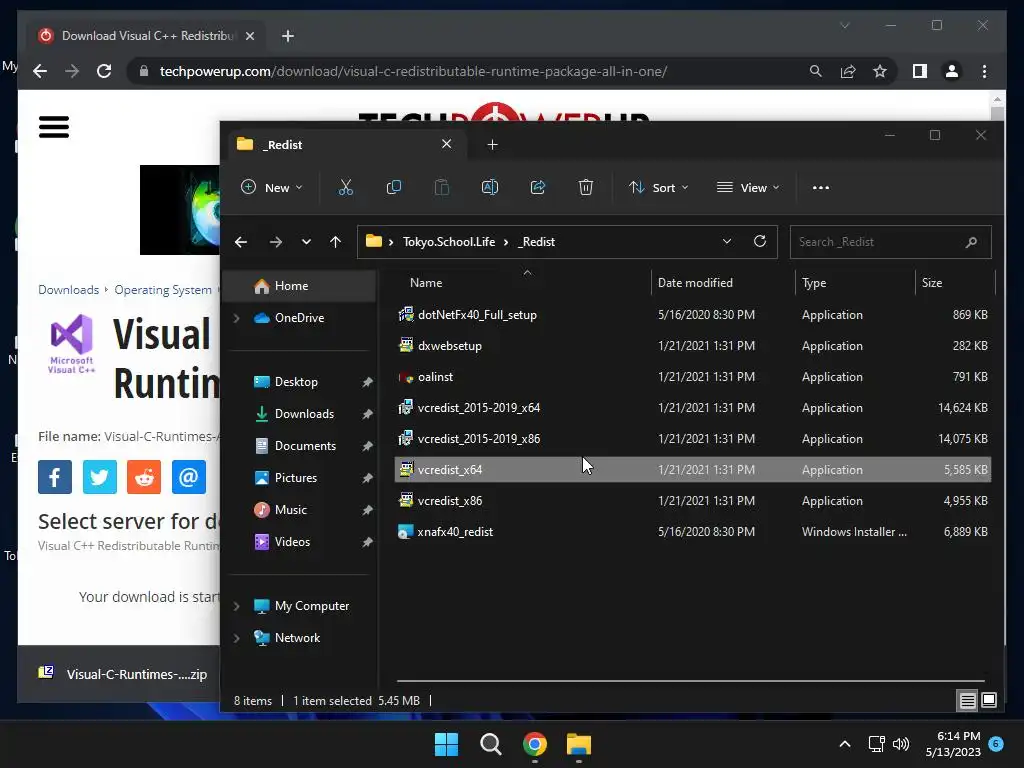Open the Sort dropdown menu

click(x=658, y=187)
